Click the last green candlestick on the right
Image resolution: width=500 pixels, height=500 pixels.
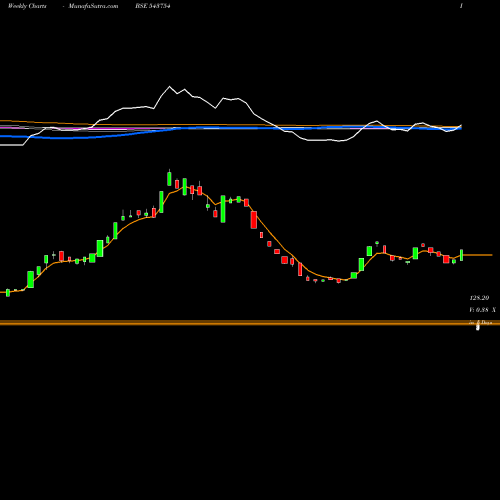click(462, 255)
